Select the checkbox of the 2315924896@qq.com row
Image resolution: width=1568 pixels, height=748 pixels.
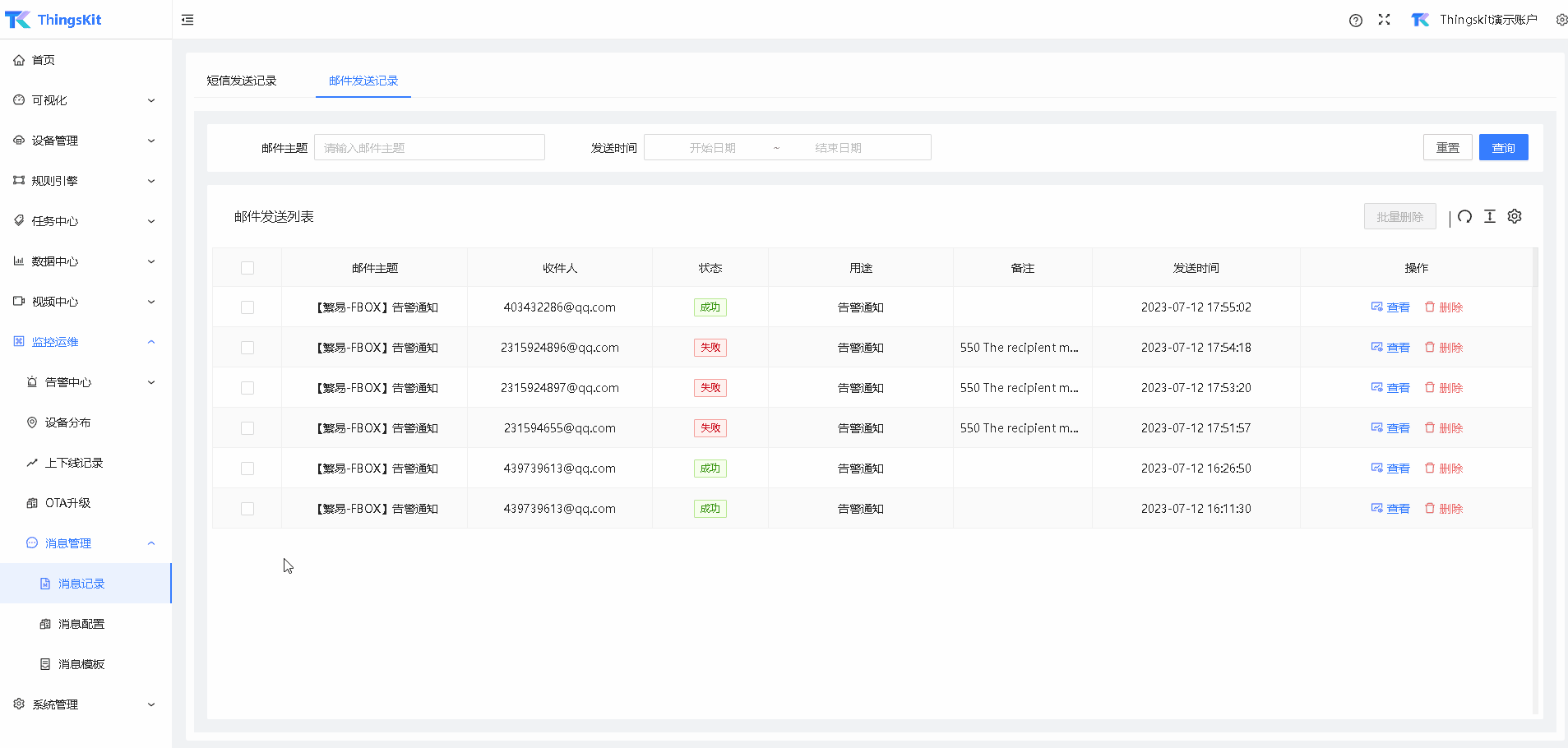[x=247, y=347]
